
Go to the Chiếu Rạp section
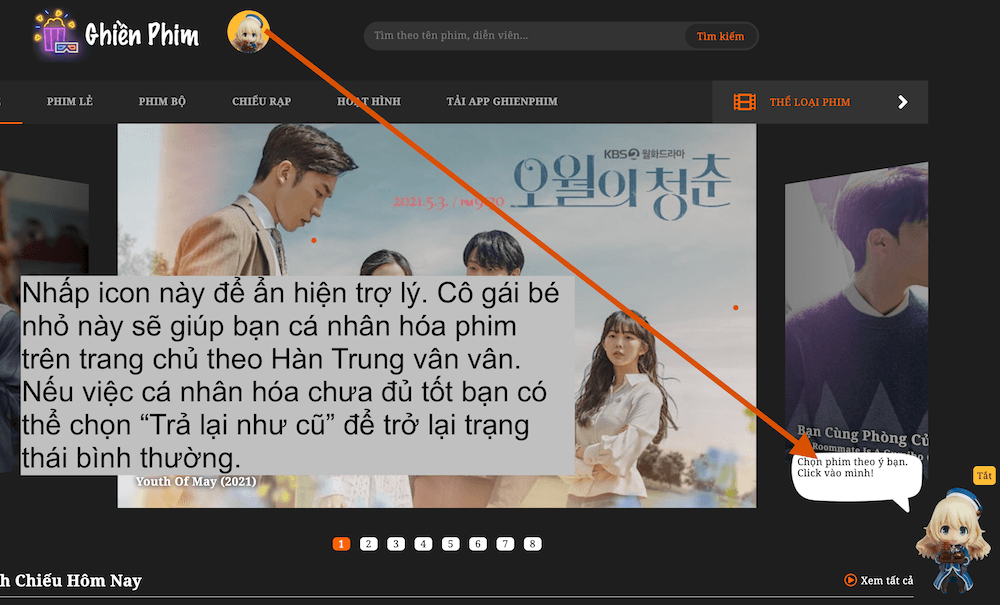(261, 102)
